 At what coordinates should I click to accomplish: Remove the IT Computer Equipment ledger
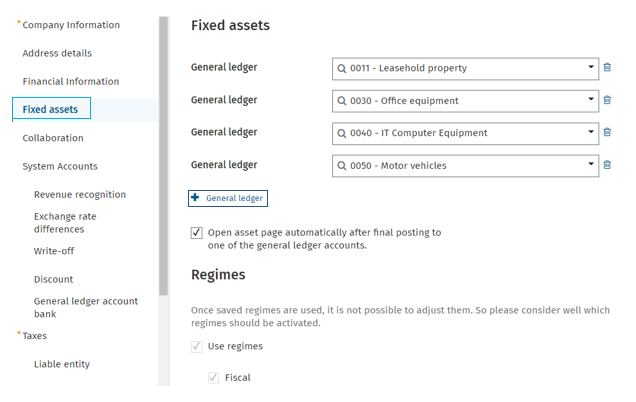(607, 132)
